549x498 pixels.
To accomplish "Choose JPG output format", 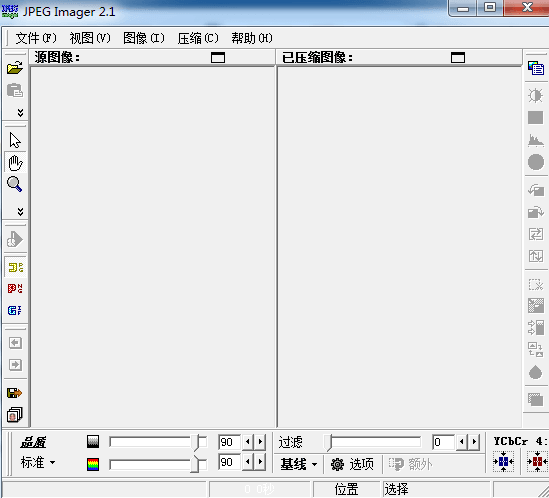I will [15, 268].
